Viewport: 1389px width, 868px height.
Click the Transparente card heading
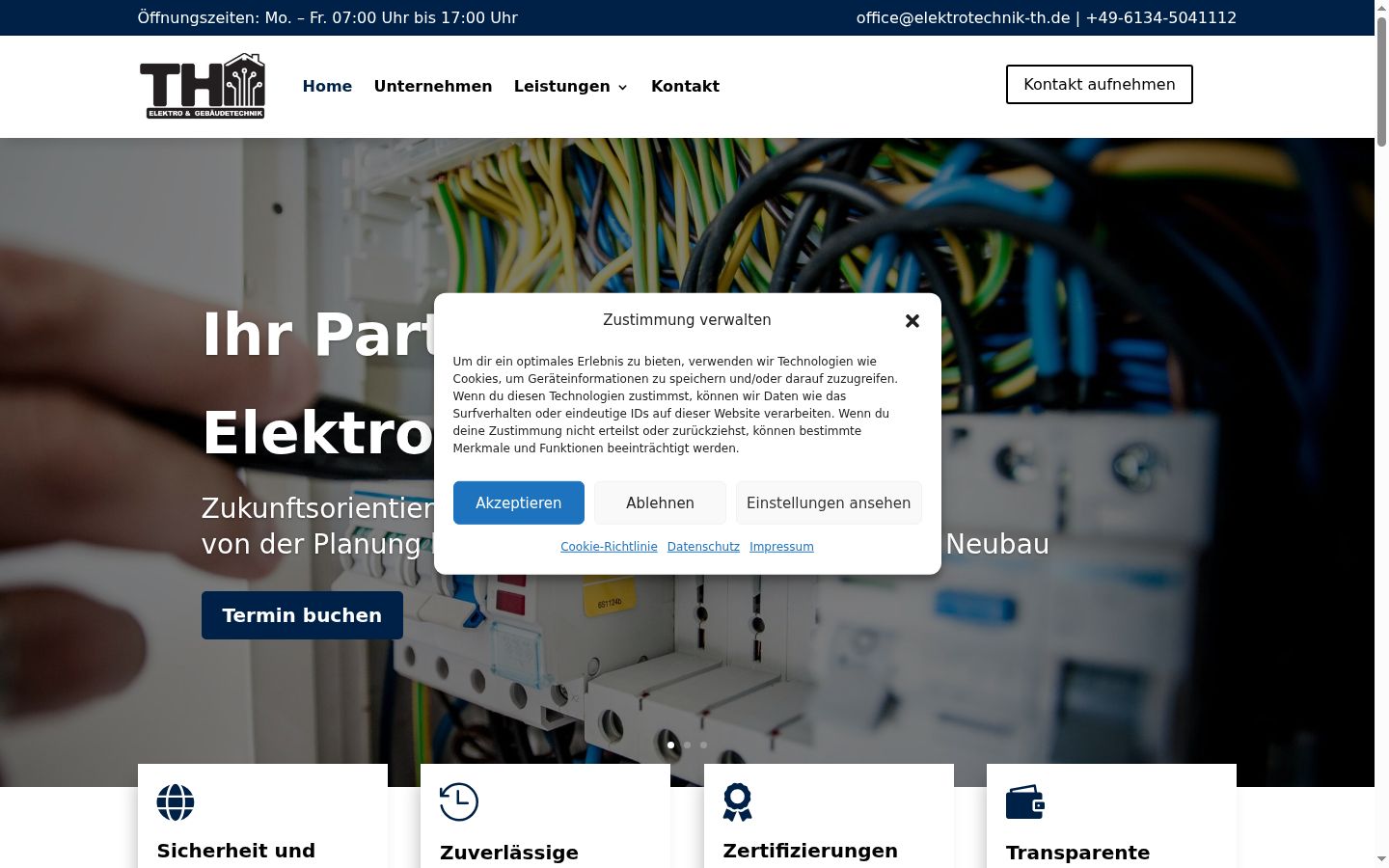click(x=1077, y=853)
